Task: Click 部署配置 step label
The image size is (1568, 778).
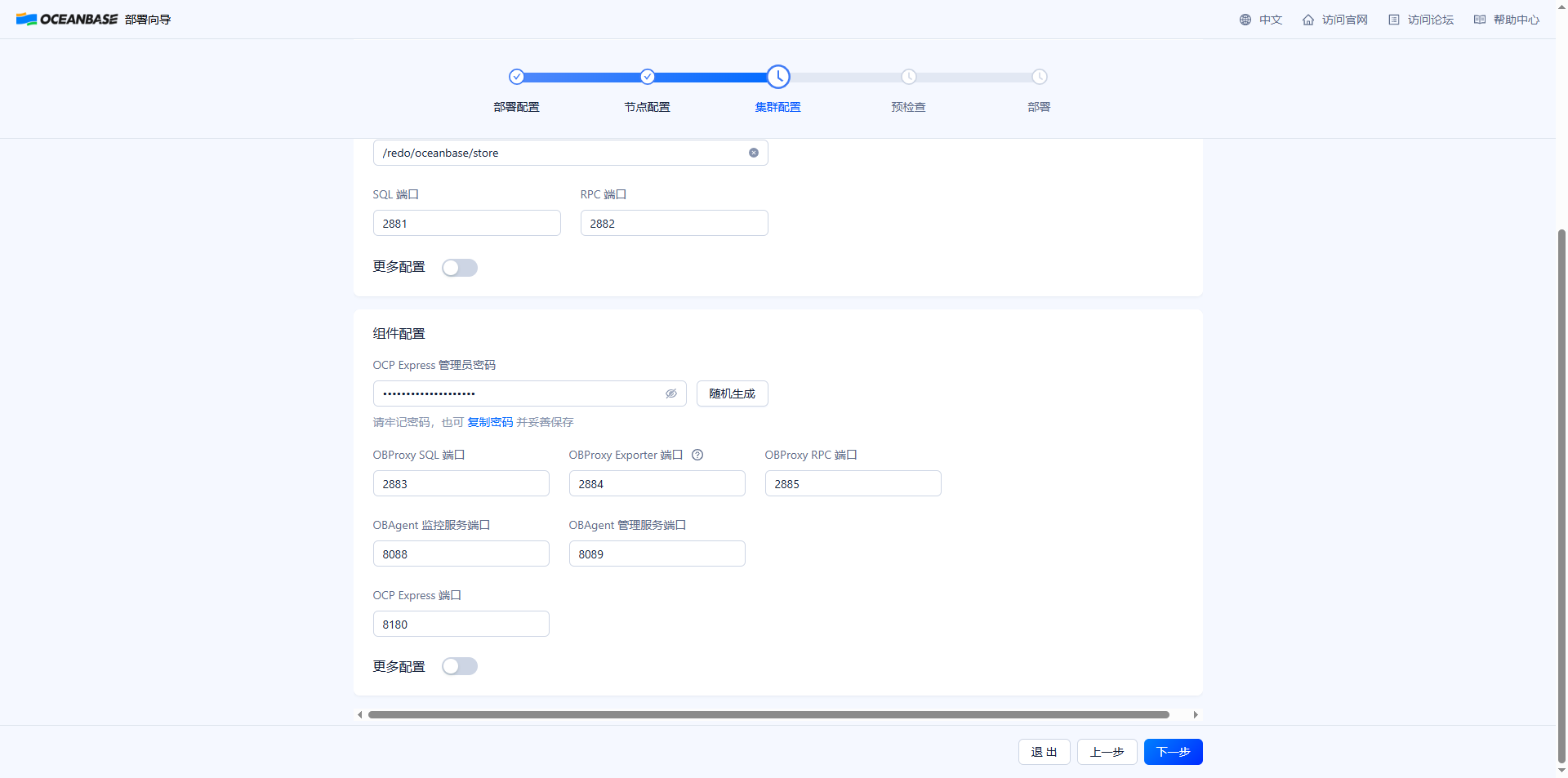Action: [517, 107]
